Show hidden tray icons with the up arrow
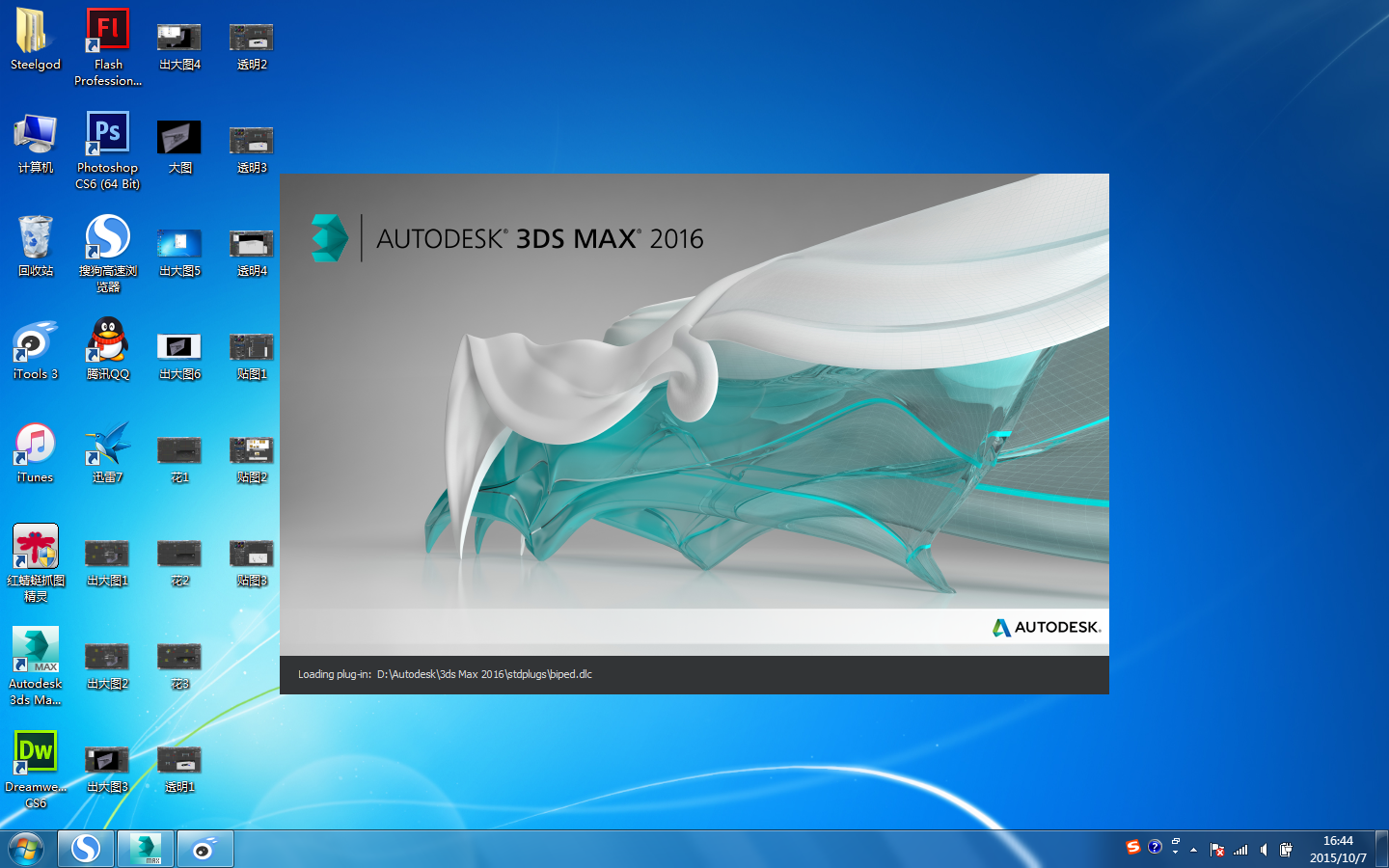 pos(1194,850)
